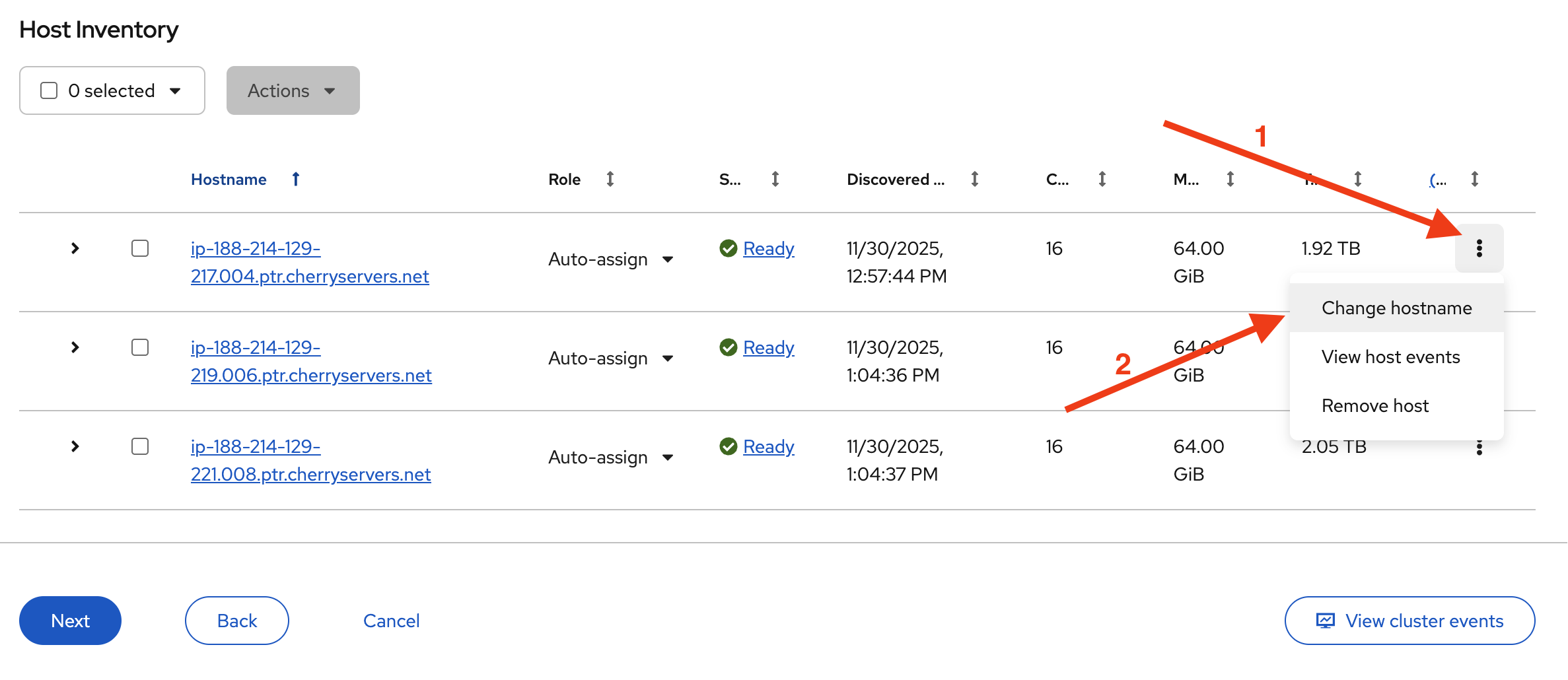This screenshot has height=680, width=1568.
Task: Check the 221.008 host row checkbox
Action: [140, 446]
